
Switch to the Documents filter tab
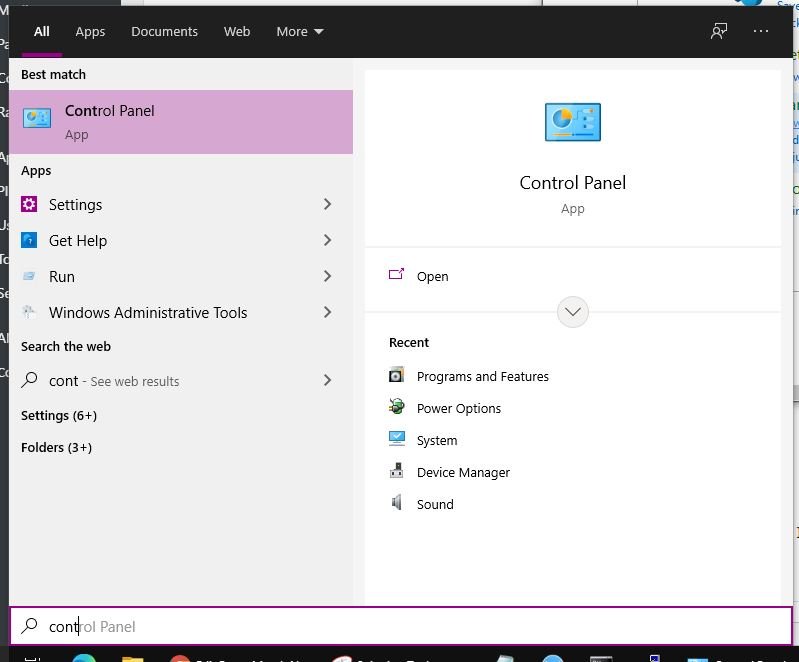click(165, 32)
